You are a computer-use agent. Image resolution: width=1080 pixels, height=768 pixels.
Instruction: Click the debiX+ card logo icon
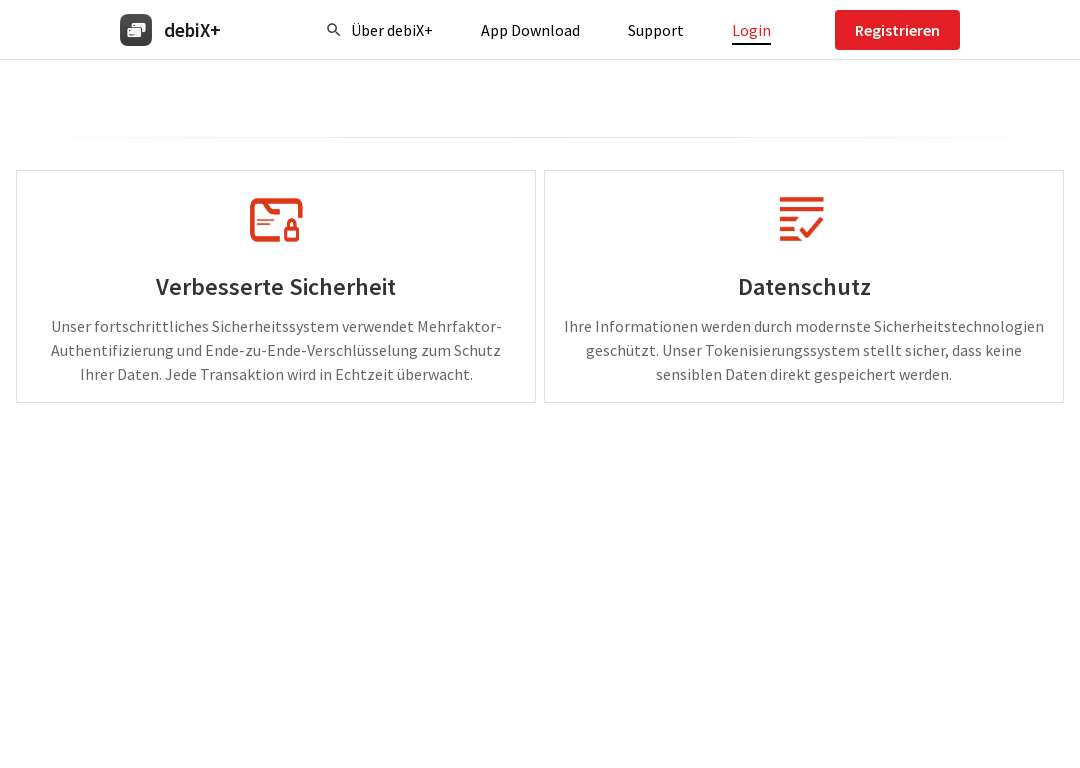(x=136, y=30)
